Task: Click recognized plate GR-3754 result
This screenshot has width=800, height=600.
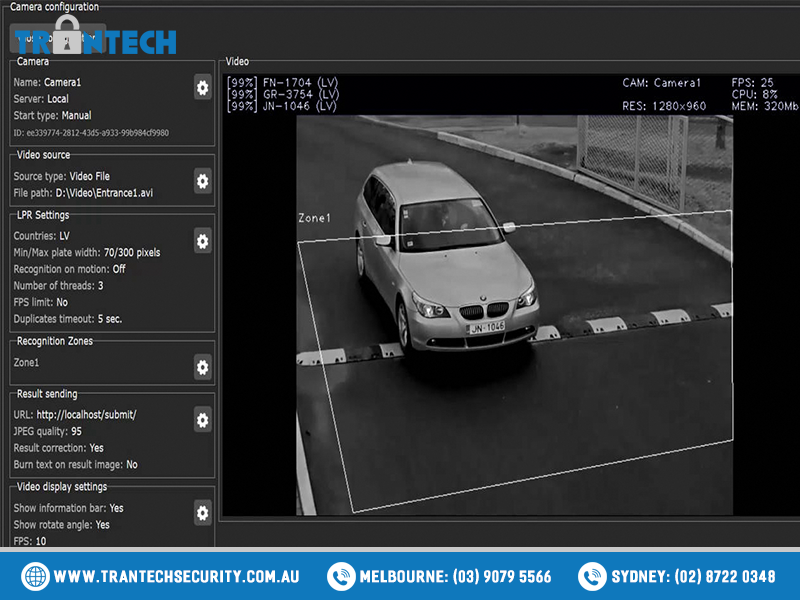Action: click(283, 94)
